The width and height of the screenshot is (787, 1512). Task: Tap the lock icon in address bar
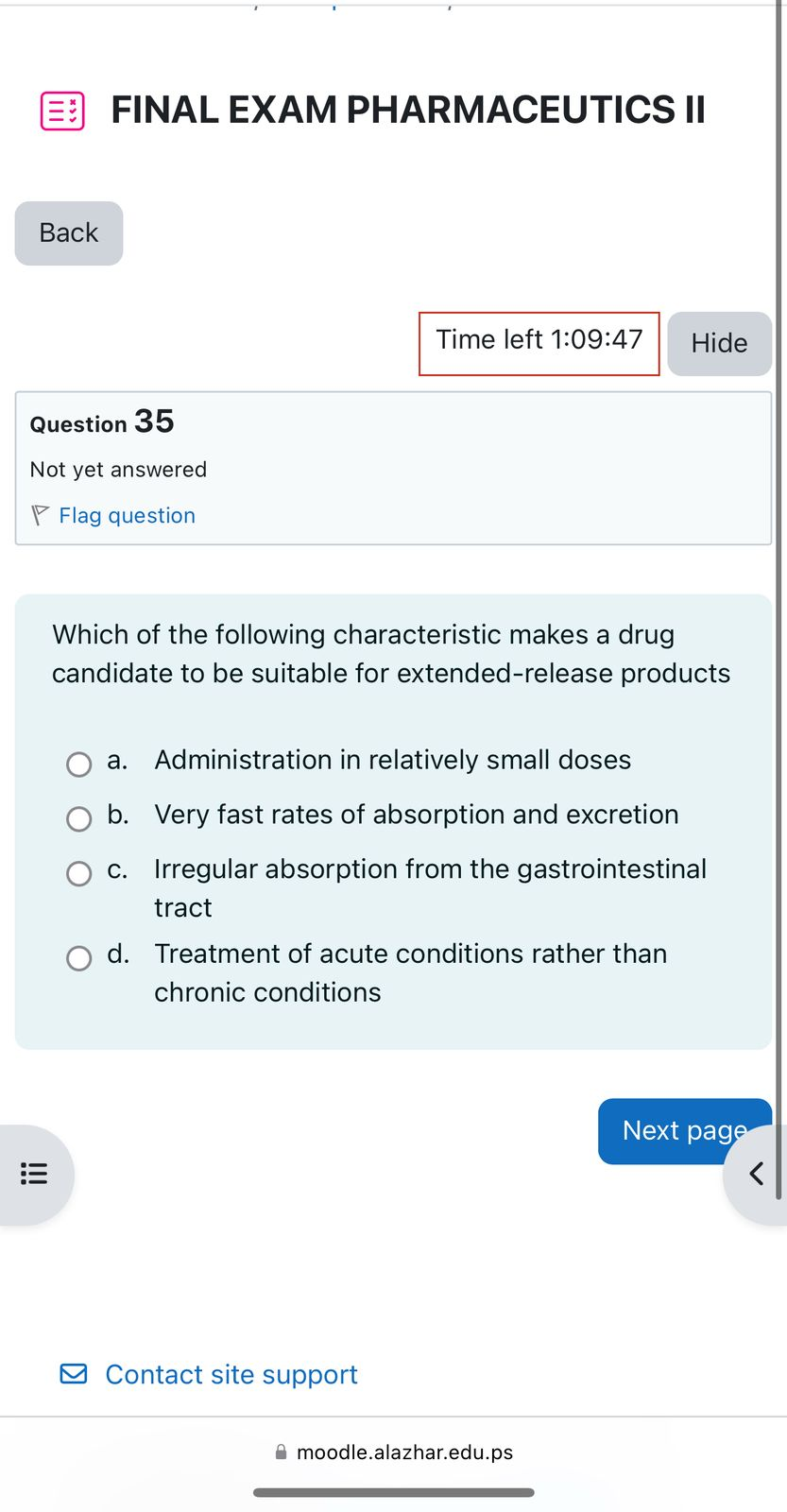281,1452
